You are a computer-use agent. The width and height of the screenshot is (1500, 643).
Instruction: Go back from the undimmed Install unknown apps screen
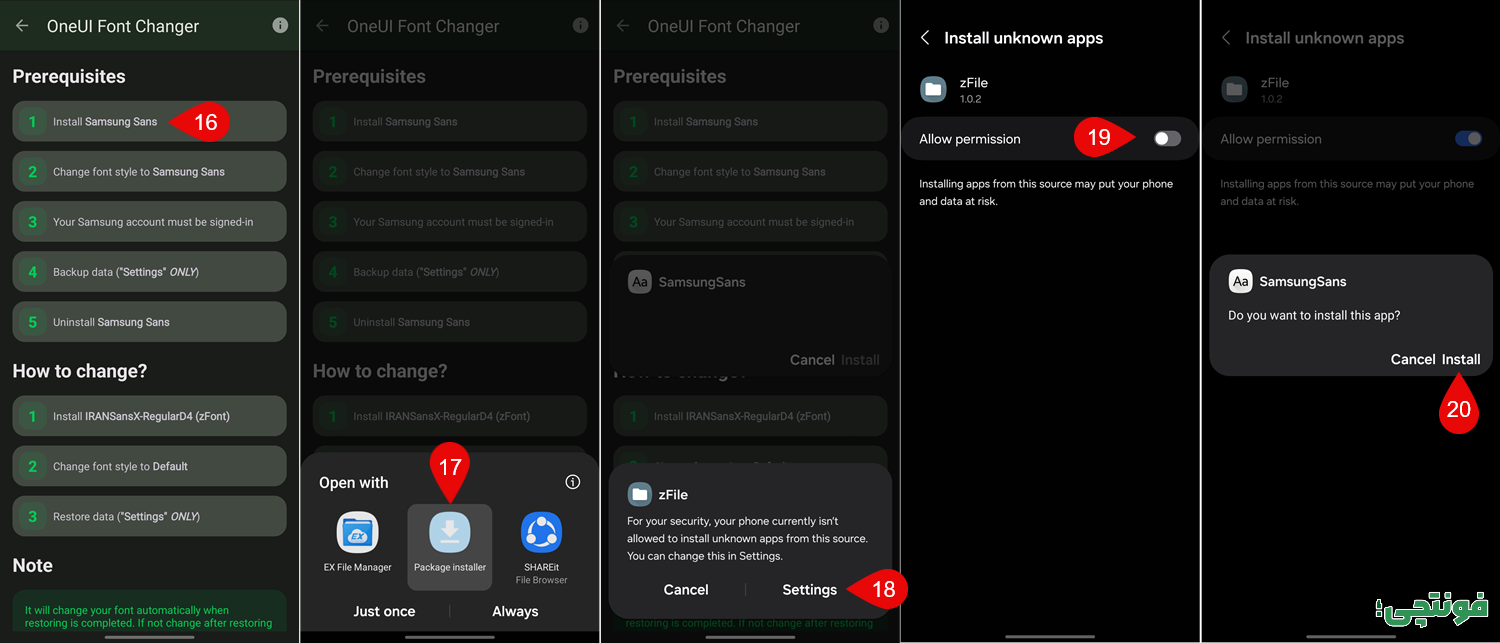pos(925,38)
